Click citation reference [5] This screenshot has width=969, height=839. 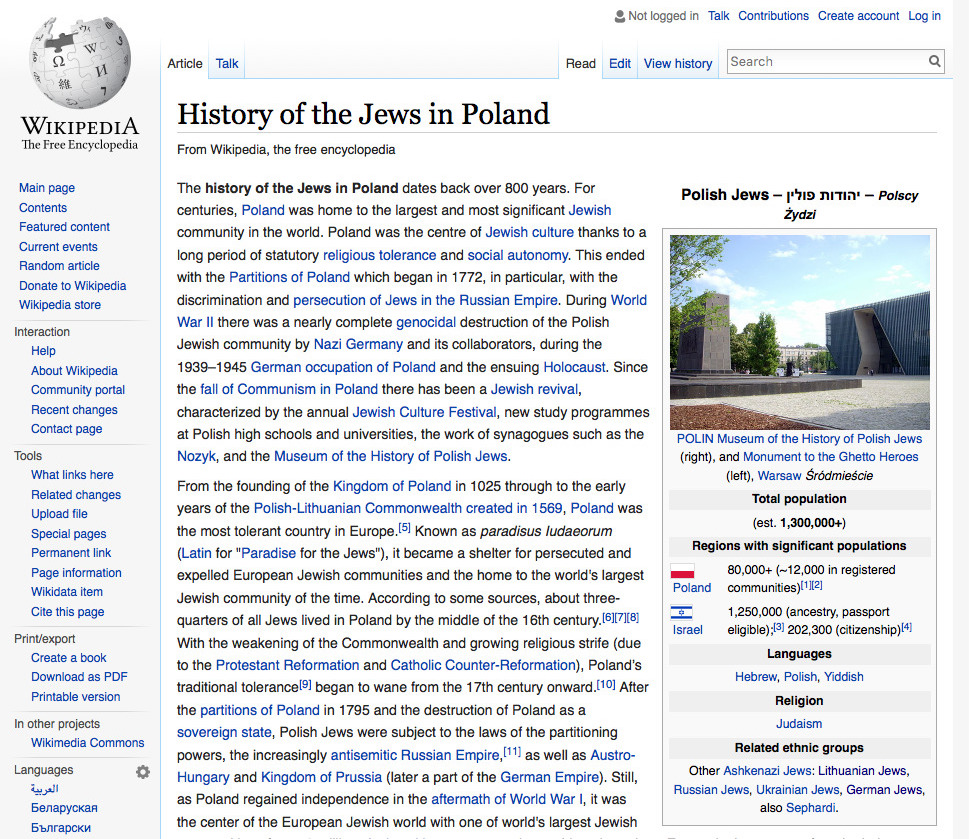pyautogui.click(x=404, y=527)
